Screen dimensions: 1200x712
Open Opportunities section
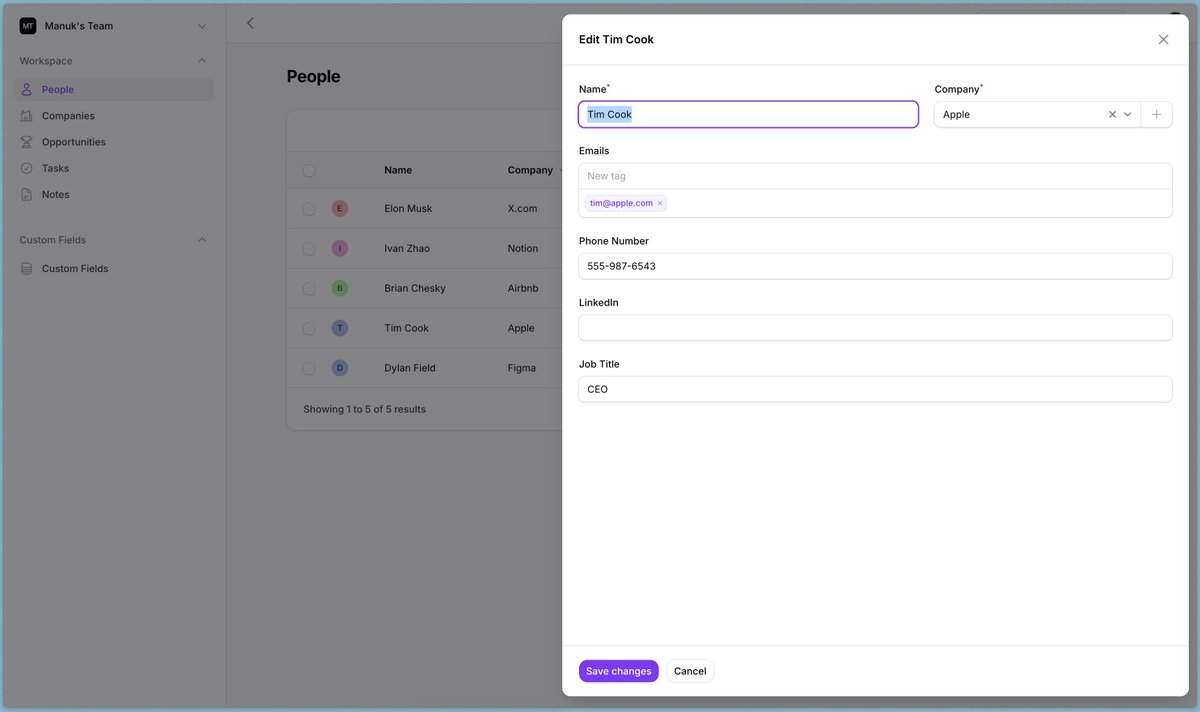click(x=116, y=142)
